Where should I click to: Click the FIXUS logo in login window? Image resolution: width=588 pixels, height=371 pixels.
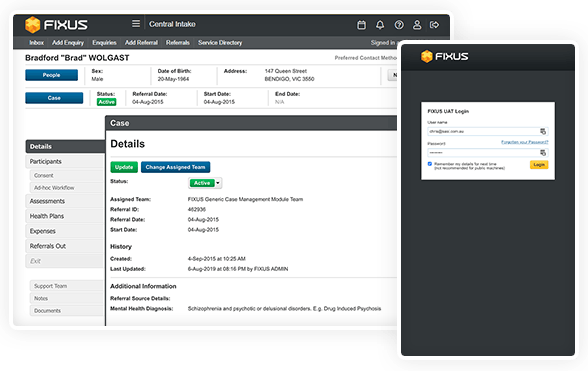444,56
